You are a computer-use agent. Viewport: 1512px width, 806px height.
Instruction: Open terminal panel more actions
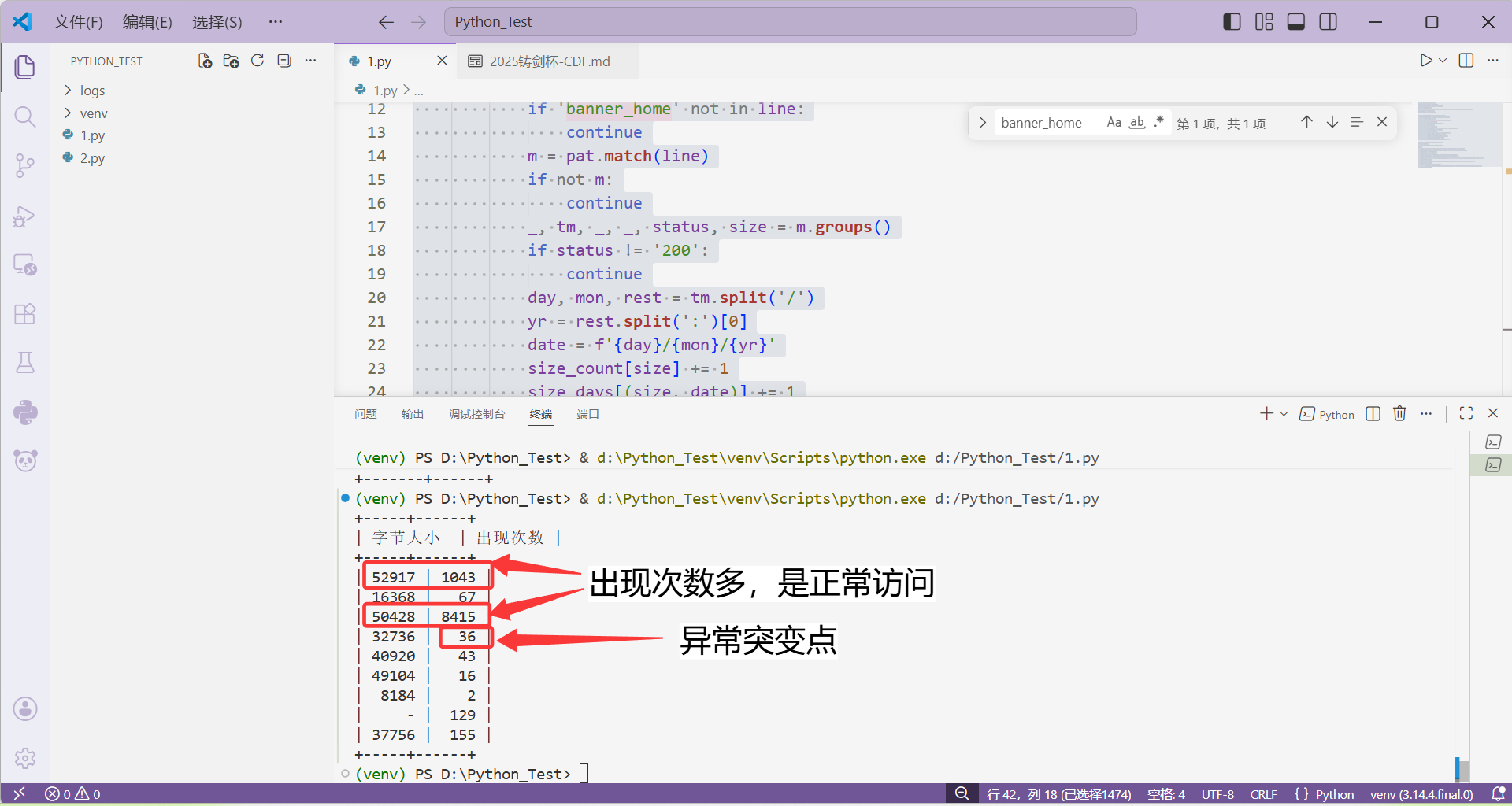click(x=1426, y=413)
